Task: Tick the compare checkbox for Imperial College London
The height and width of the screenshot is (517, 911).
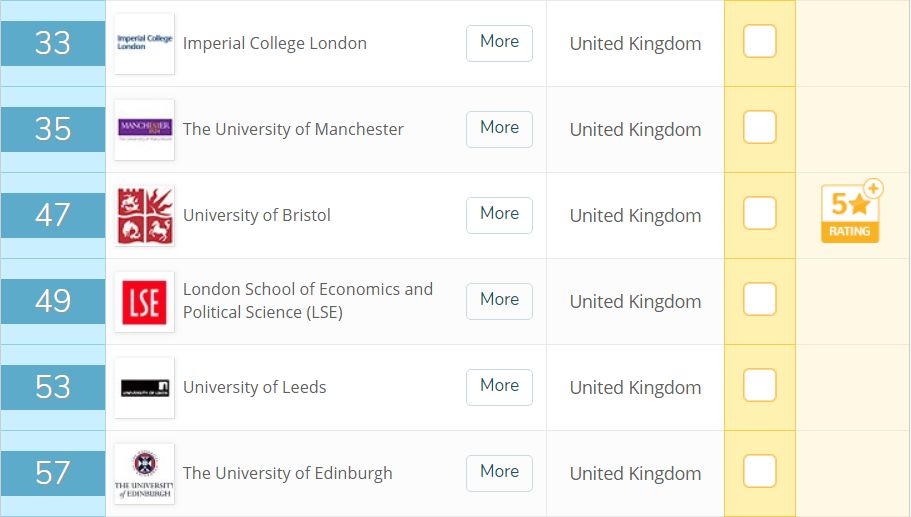Action: (759, 41)
